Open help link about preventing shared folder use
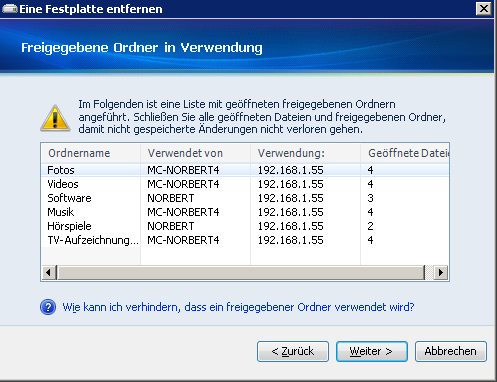497x382 pixels. (x=238, y=307)
